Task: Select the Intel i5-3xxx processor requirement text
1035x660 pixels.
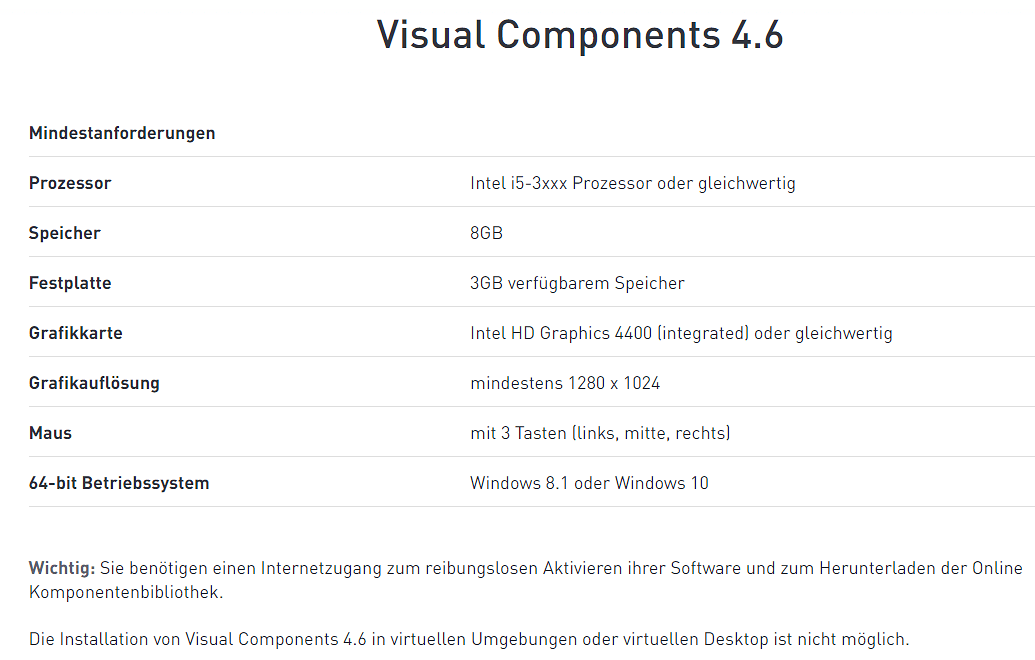Action: (x=632, y=183)
